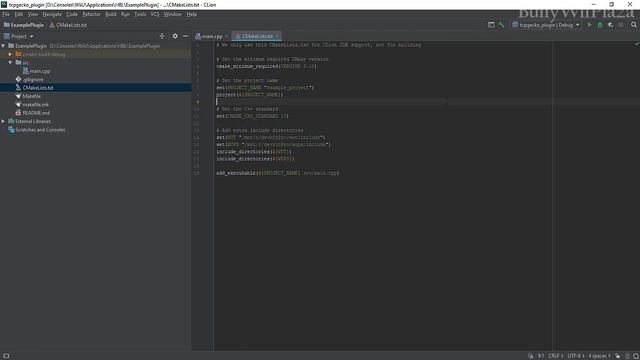
Task: Click the rightmost status bar notifications icon
Action: (636, 356)
